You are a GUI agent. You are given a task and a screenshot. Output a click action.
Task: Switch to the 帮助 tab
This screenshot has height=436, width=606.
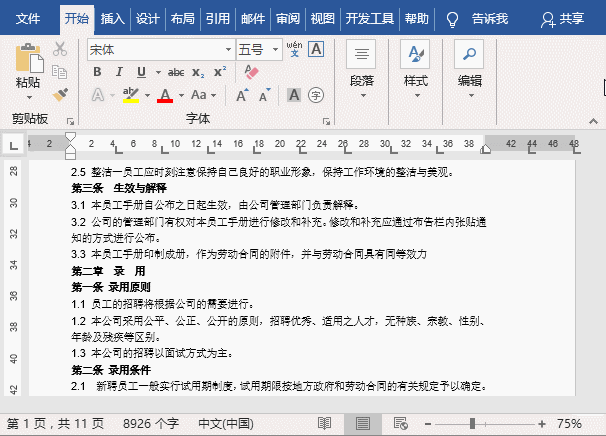click(417, 18)
